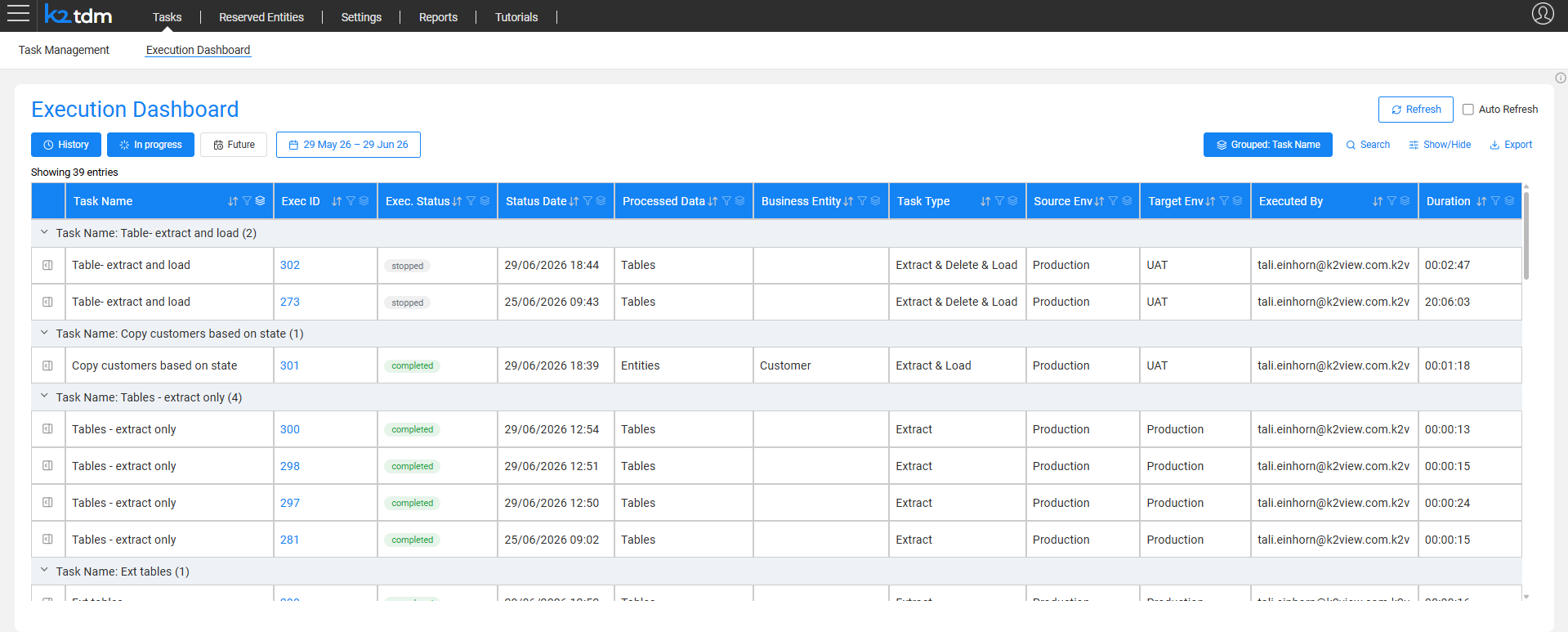The image size is (1568, 632).
Task: Click the info icon at top right
Action: point(1561,78)
